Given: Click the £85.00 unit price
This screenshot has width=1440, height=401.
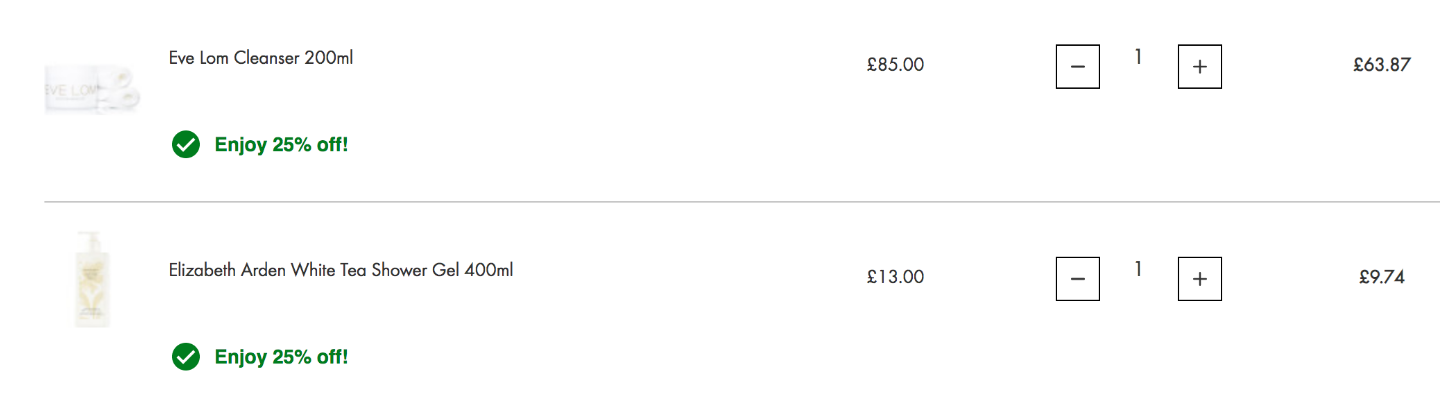Looking at the screenshot, I should [x=896, y=65].
